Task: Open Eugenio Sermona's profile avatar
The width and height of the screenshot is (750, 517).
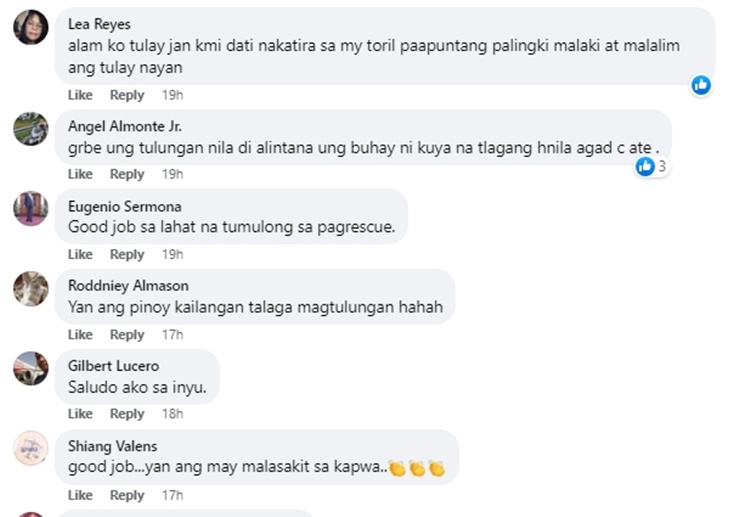Action: 31,209
